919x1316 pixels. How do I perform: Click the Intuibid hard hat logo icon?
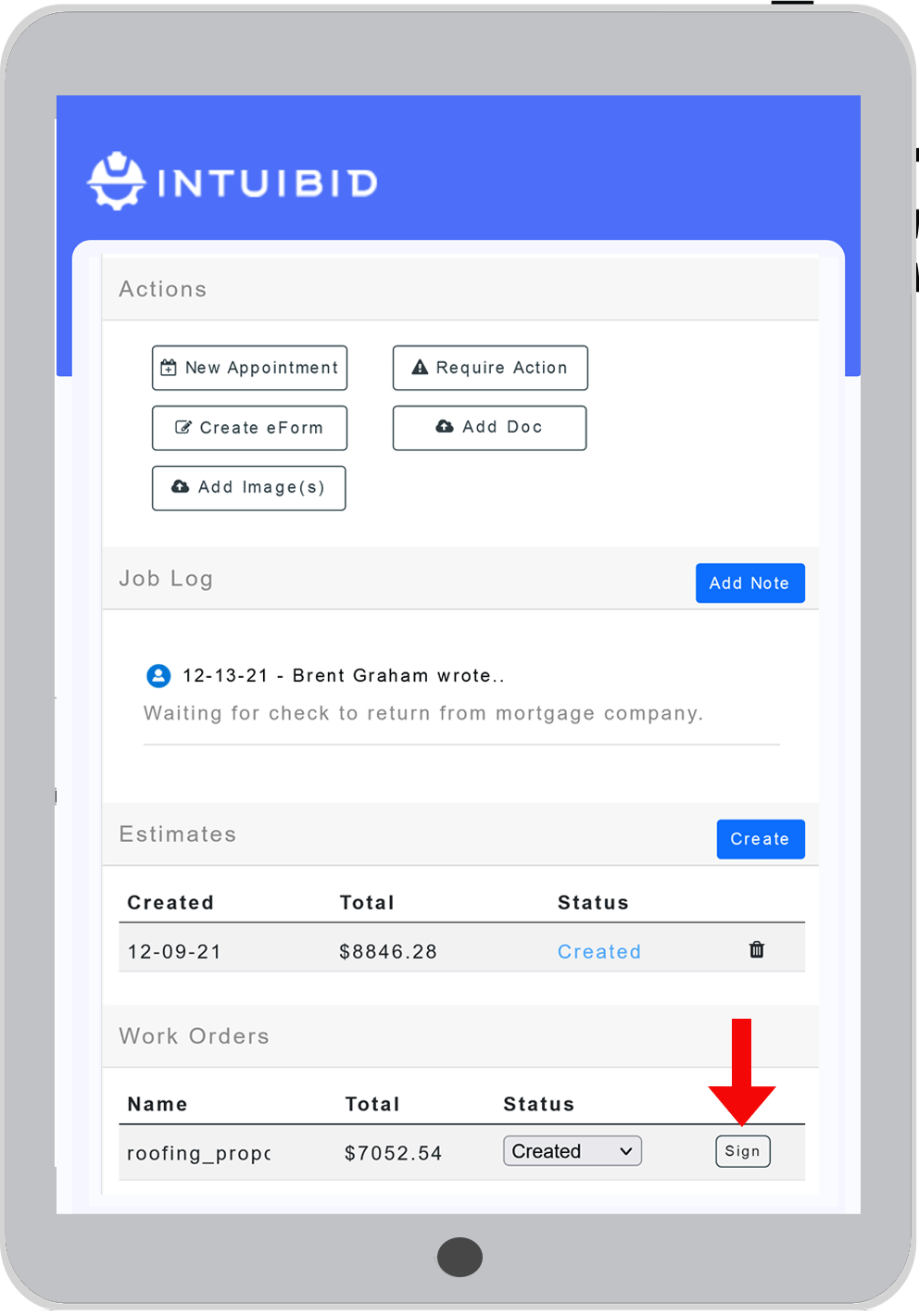point(116,182)
